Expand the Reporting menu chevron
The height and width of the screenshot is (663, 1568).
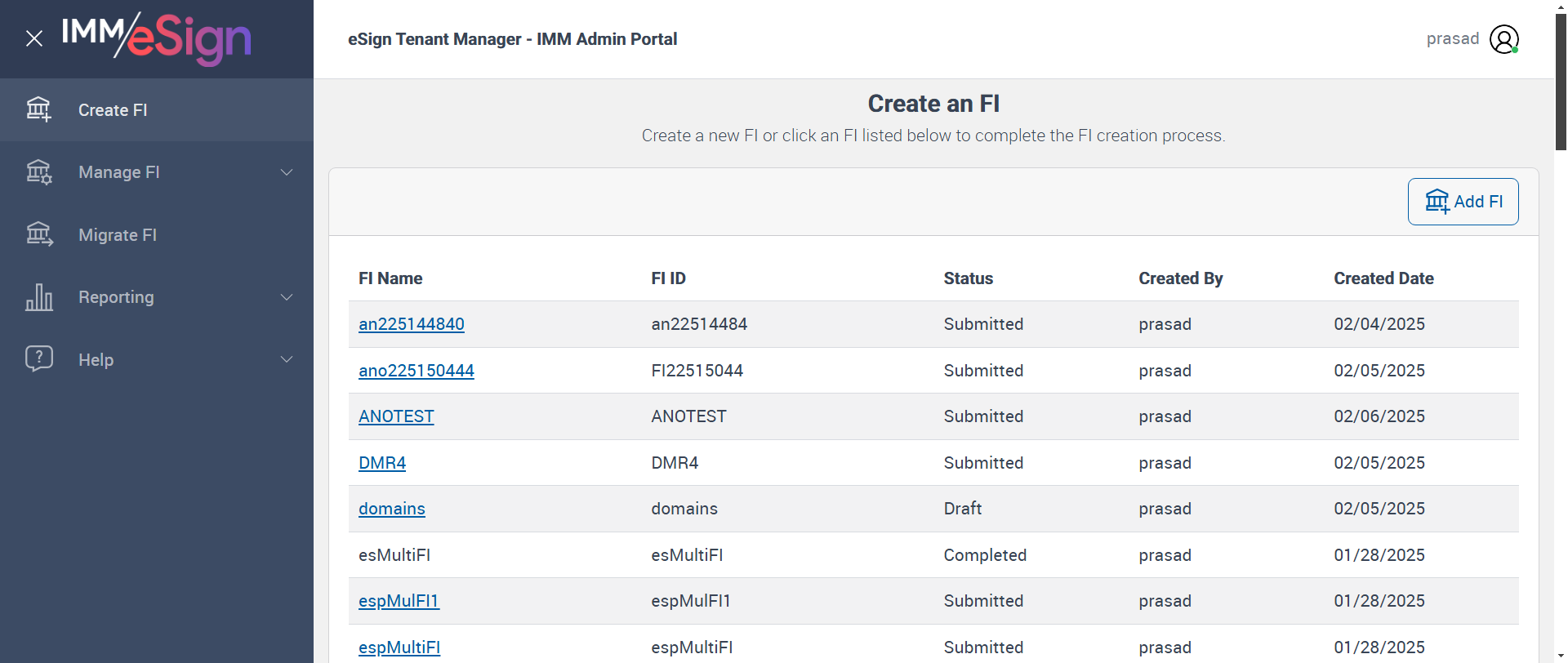coord(287,297)
